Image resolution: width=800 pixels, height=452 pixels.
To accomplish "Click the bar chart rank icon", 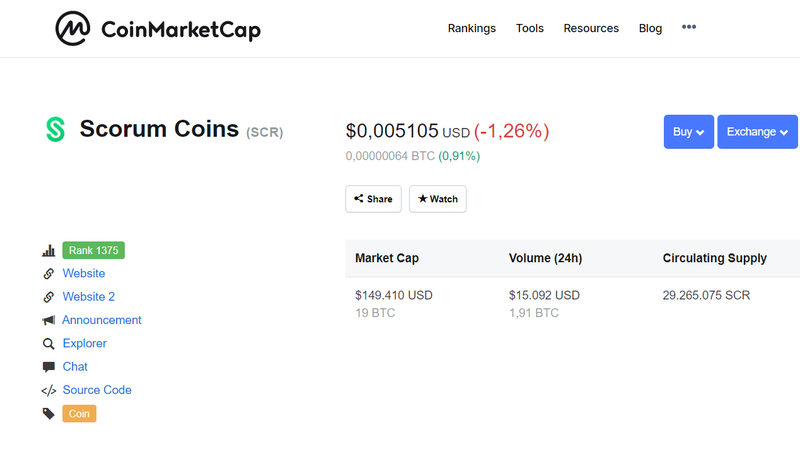I will pyautogui.click(x=48, y=250).
